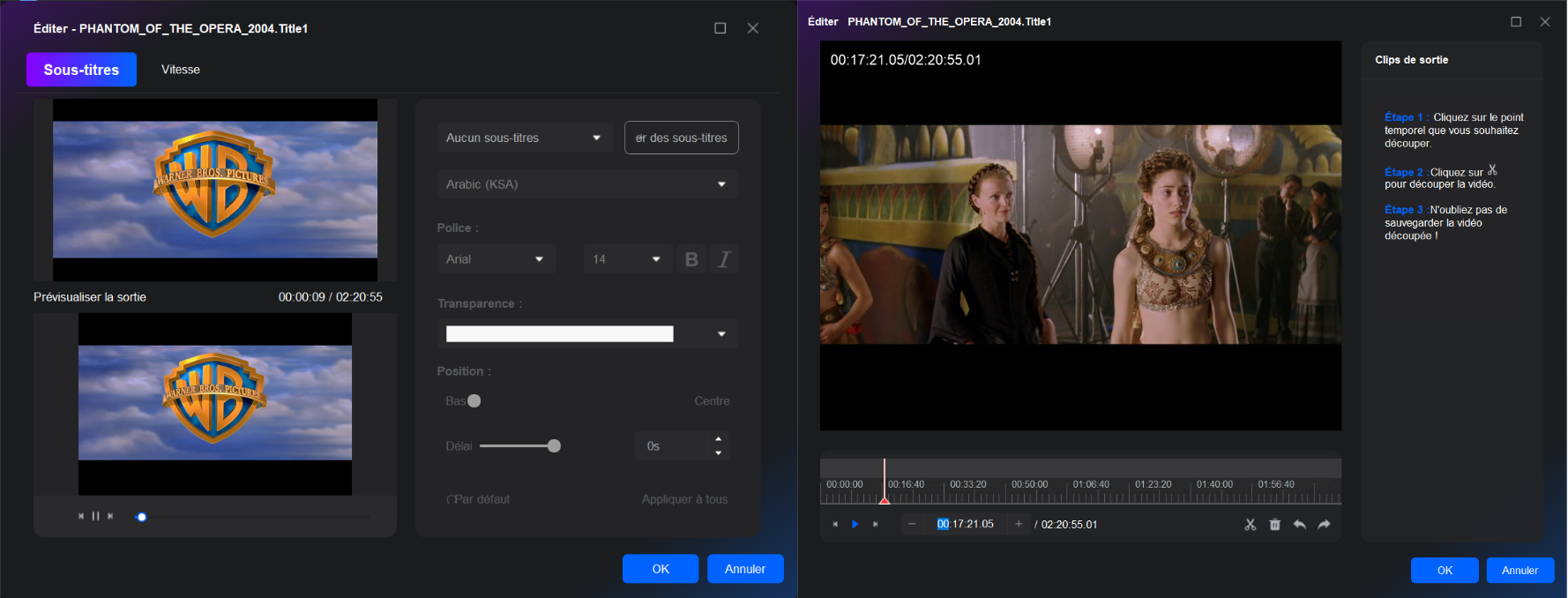Skip to previous frame in subtitle preview

81,516
